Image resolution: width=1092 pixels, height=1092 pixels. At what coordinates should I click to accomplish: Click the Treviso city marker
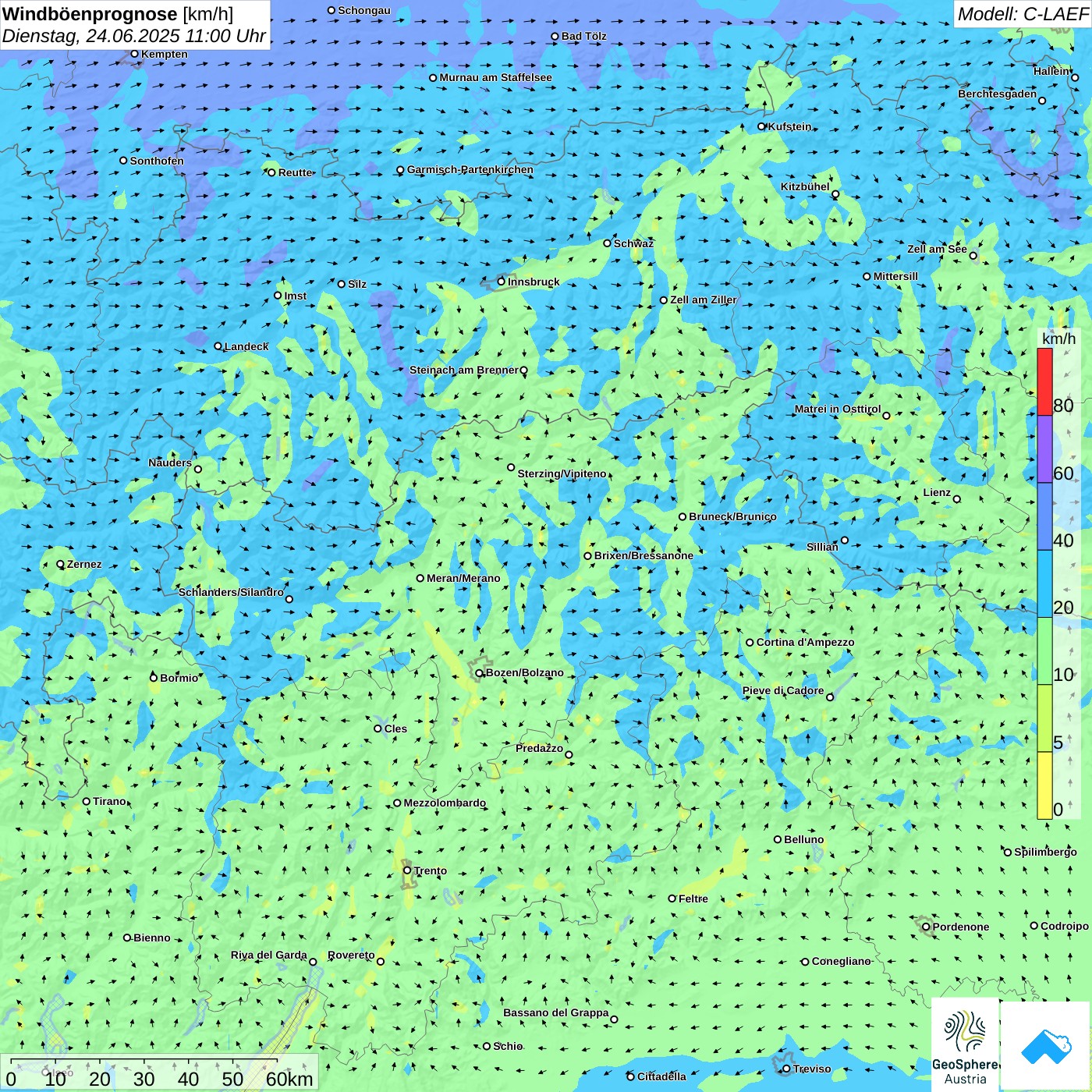(x=786, y=1069)
